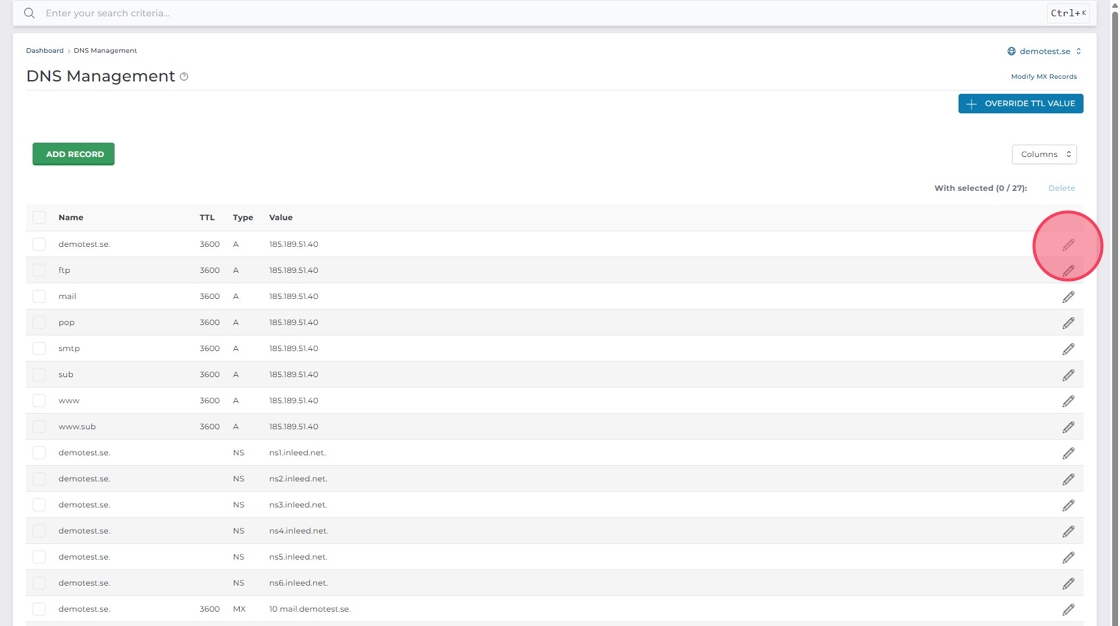Click the help icon beside DNS Management

pos(184,77)
